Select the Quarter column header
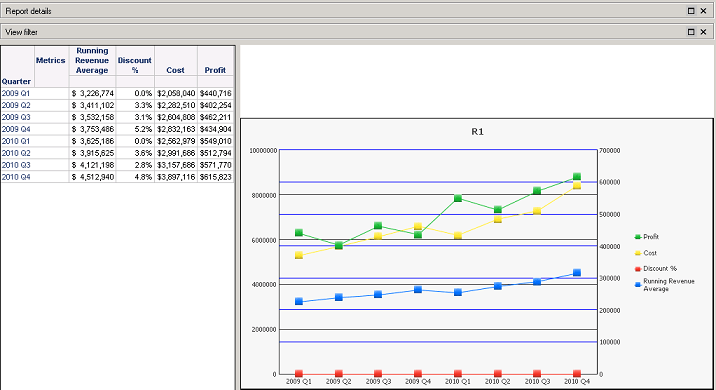 click(x=16, y=81)
